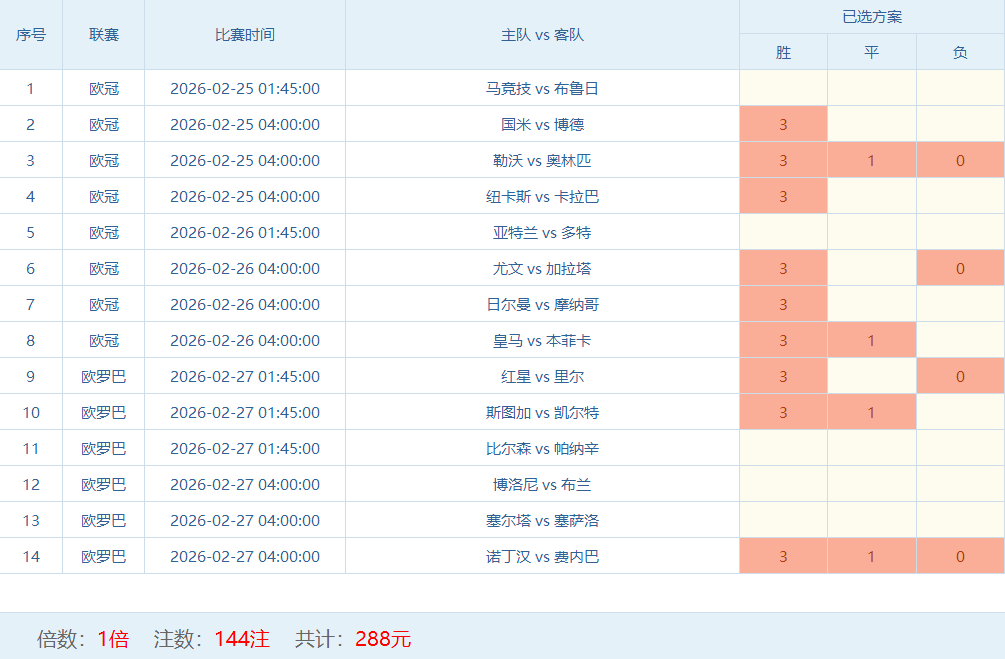This screenshot has width=1005, height=659.
Task: Unselect the draw (1) for 皇马 vs 本菲卡
Action: [871, 340]
